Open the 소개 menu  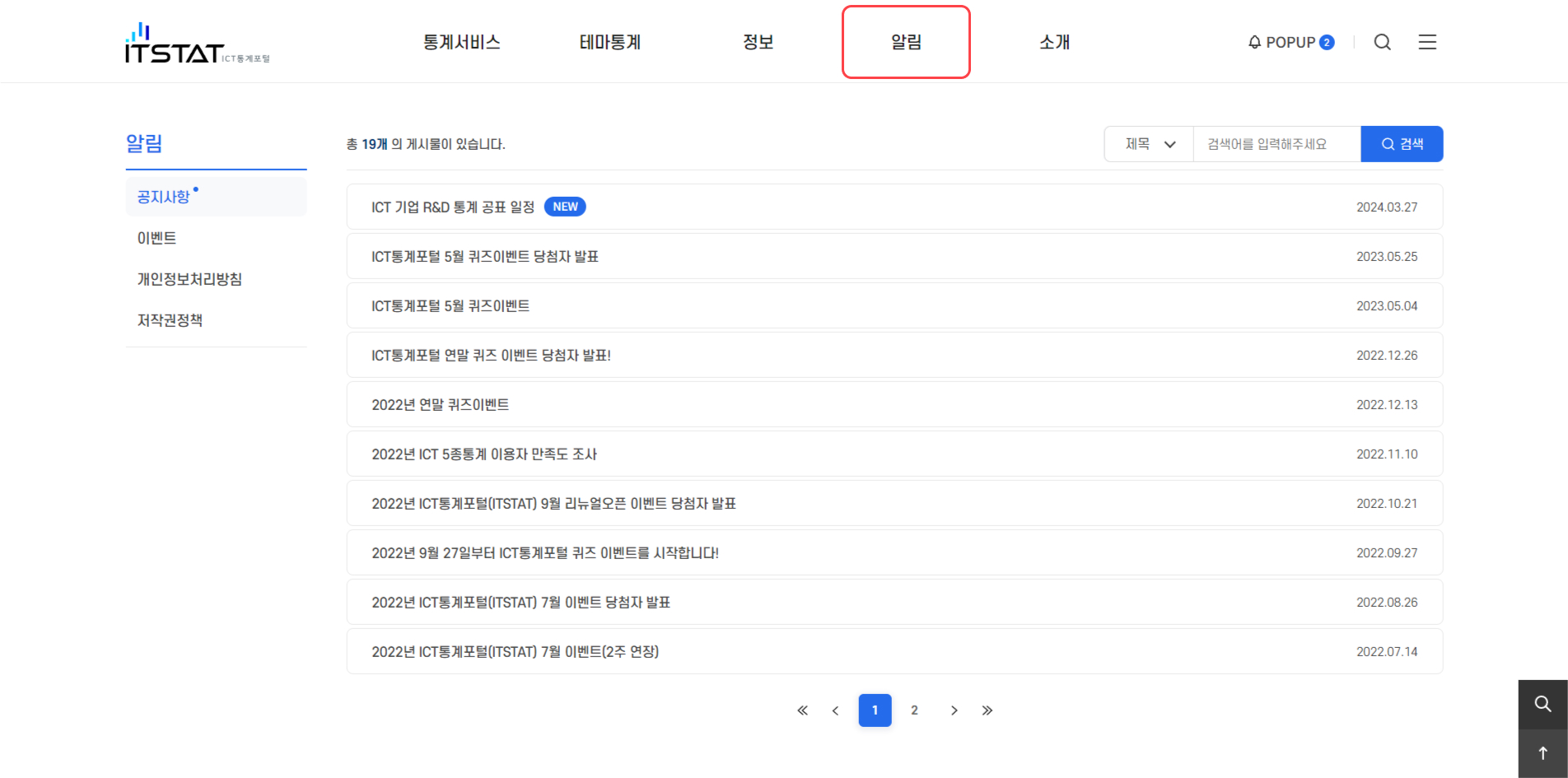tap(1055, 42)
